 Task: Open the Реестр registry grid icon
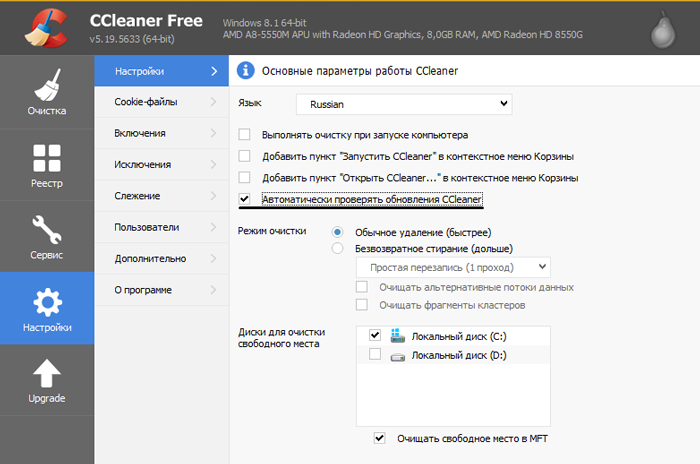(47, 158)
